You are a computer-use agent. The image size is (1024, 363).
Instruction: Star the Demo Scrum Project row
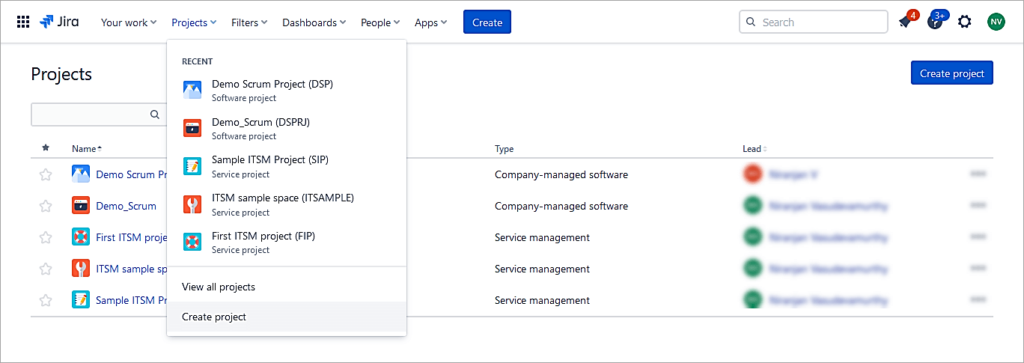click(x=46, y=174)
